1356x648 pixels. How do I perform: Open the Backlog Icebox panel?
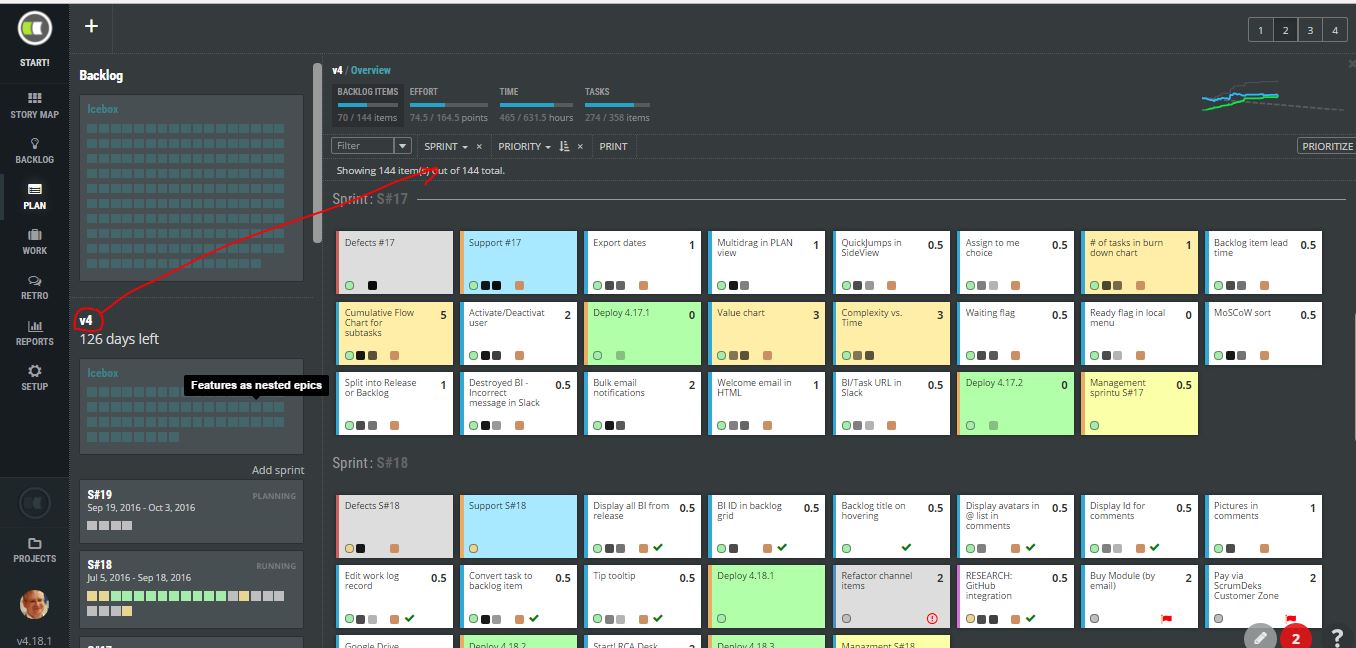[191, 189]
